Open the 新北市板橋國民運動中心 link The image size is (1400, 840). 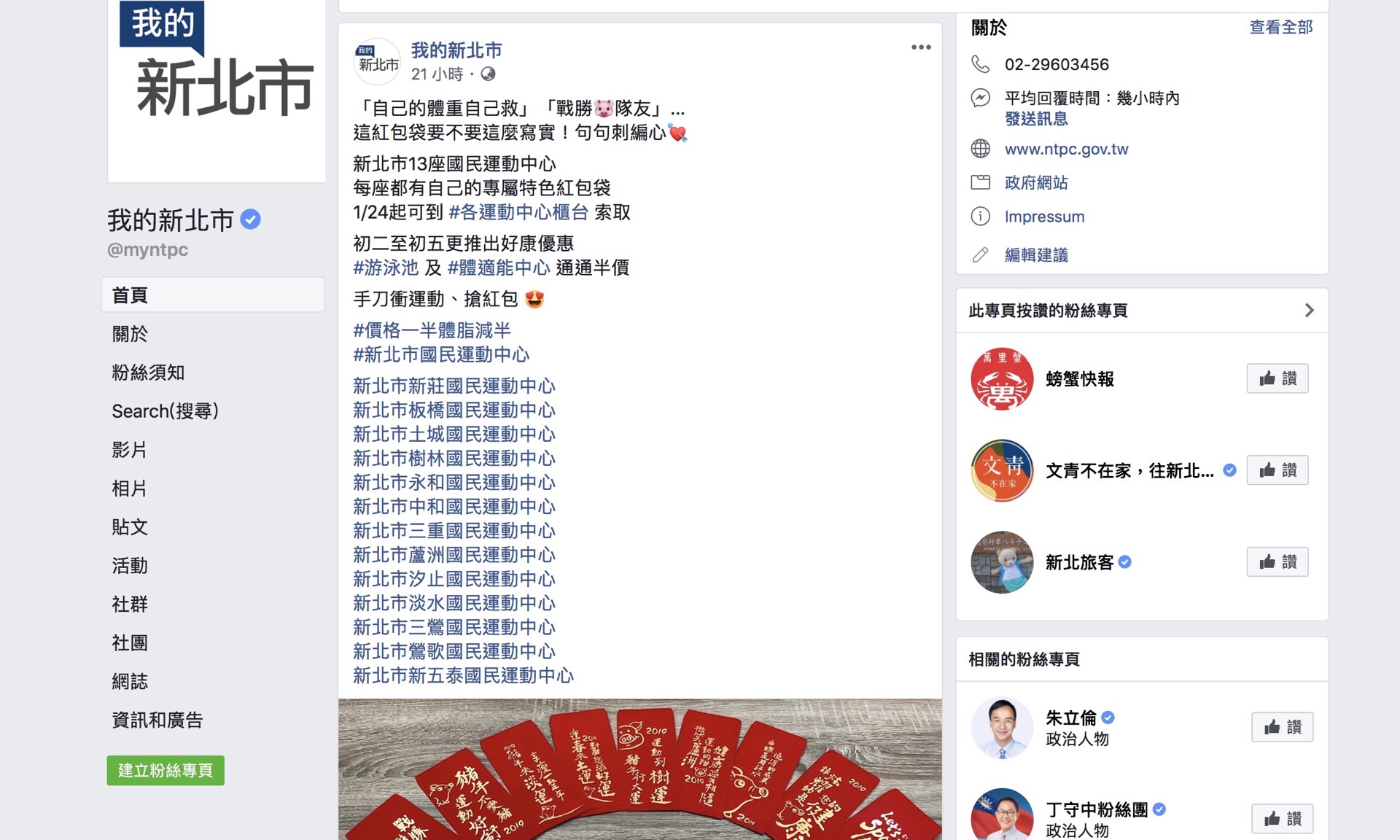click(x=454, y=411)
